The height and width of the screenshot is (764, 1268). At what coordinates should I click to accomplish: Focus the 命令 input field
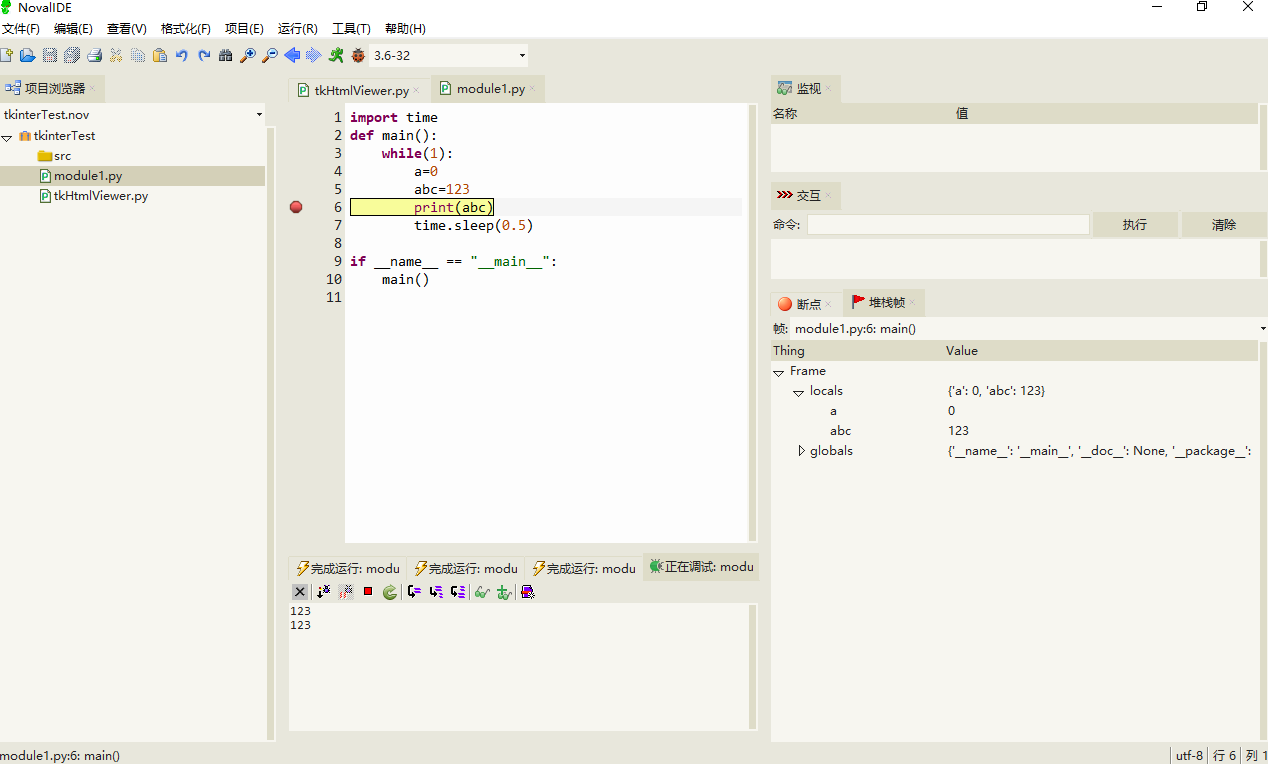click(948, 225)
